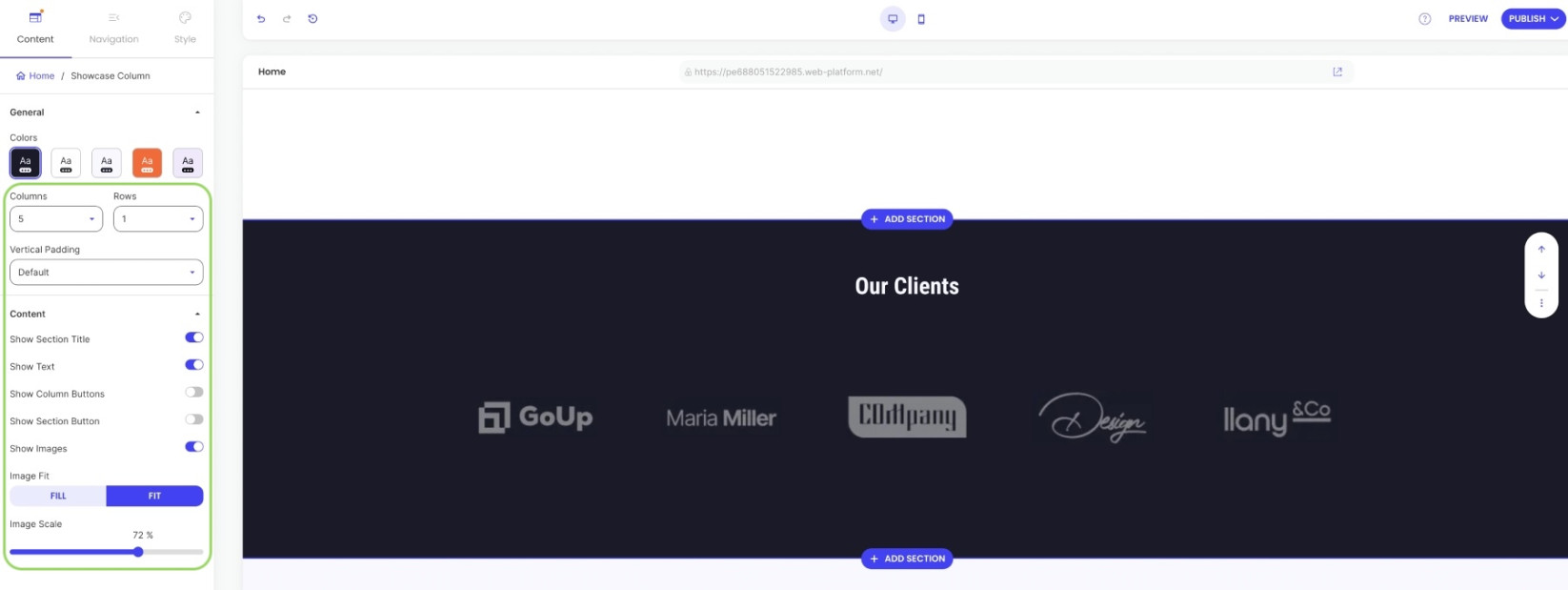1568x590 pixels.
Task: Toggle Show Images switch
Action: pos(194,447)
